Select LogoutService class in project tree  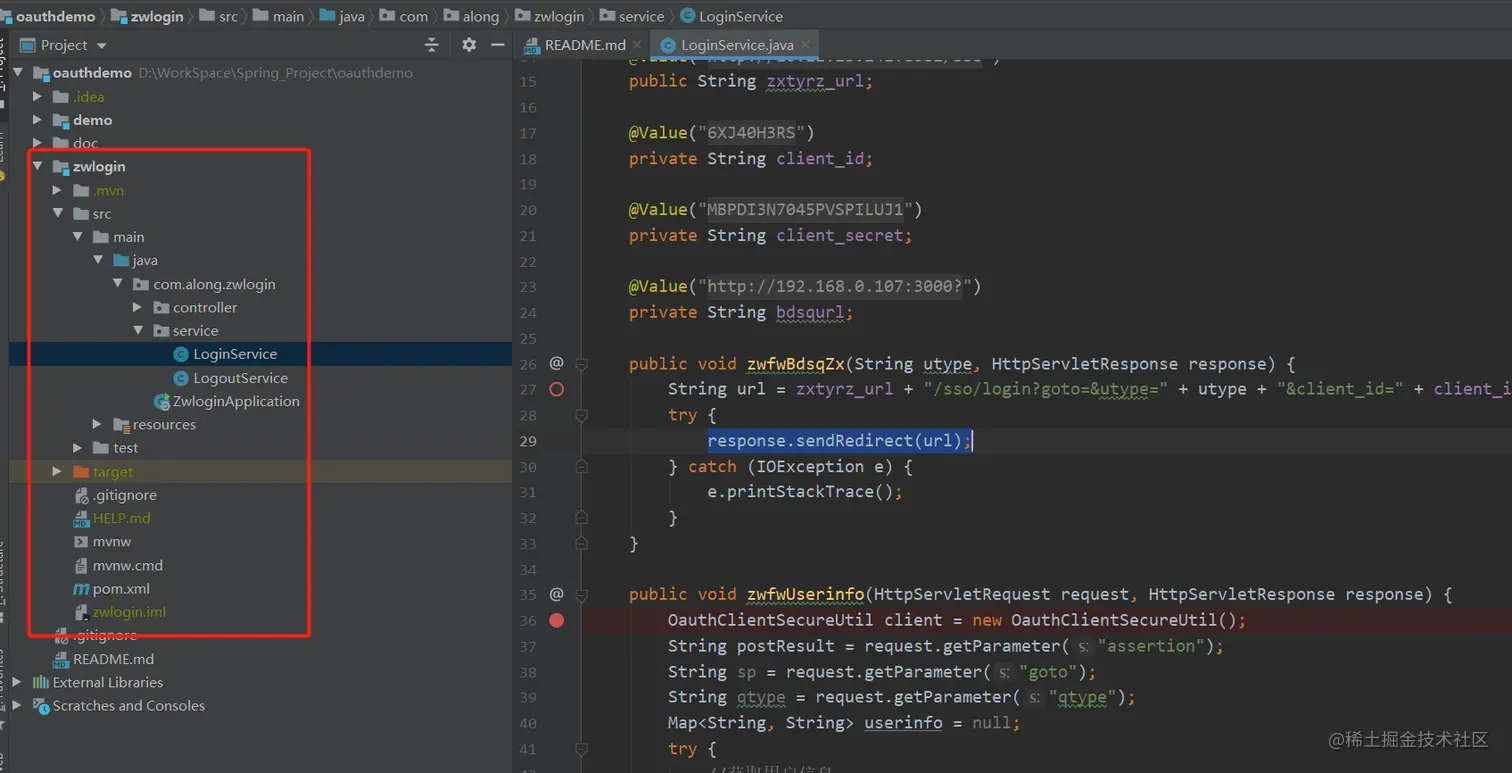(240, 378)
